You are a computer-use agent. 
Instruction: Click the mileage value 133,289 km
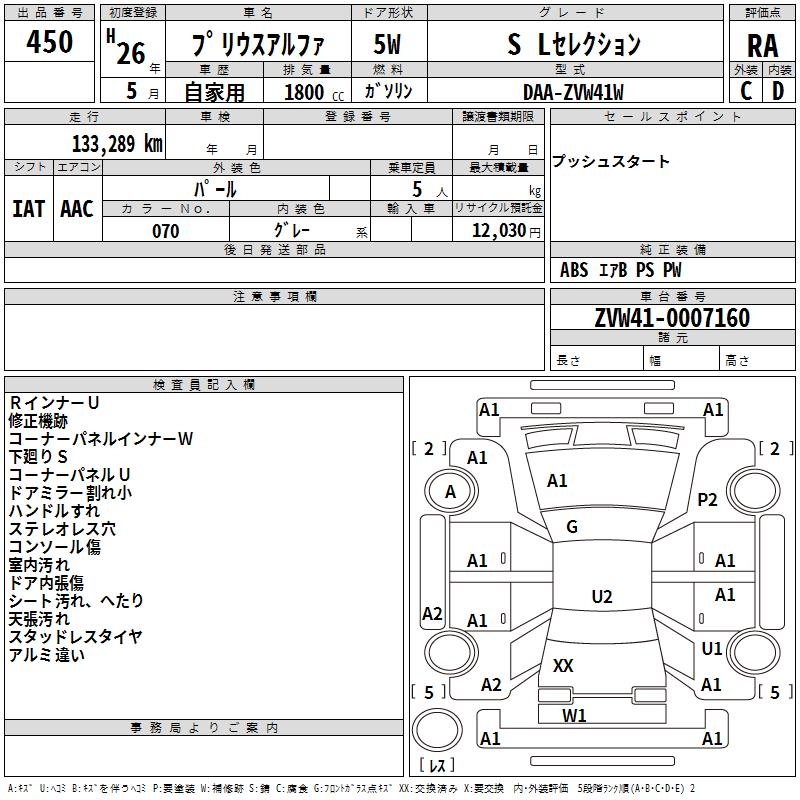117,144
